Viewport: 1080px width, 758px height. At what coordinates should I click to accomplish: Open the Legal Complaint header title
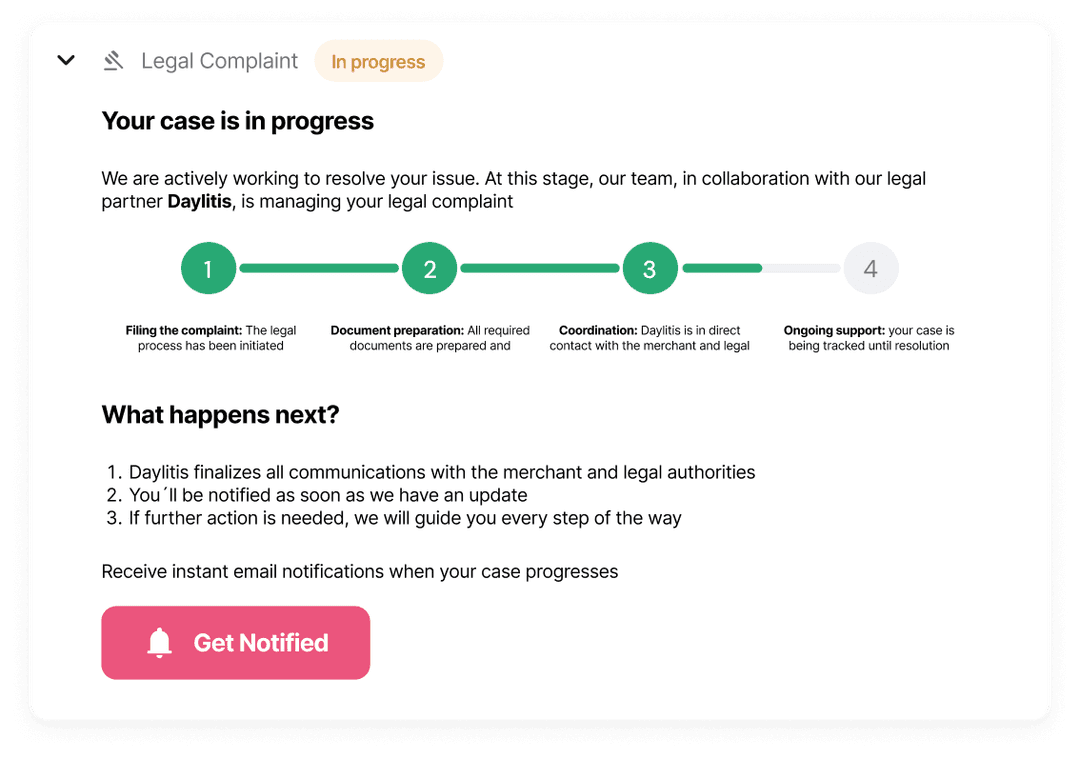(x=220, y=61)
